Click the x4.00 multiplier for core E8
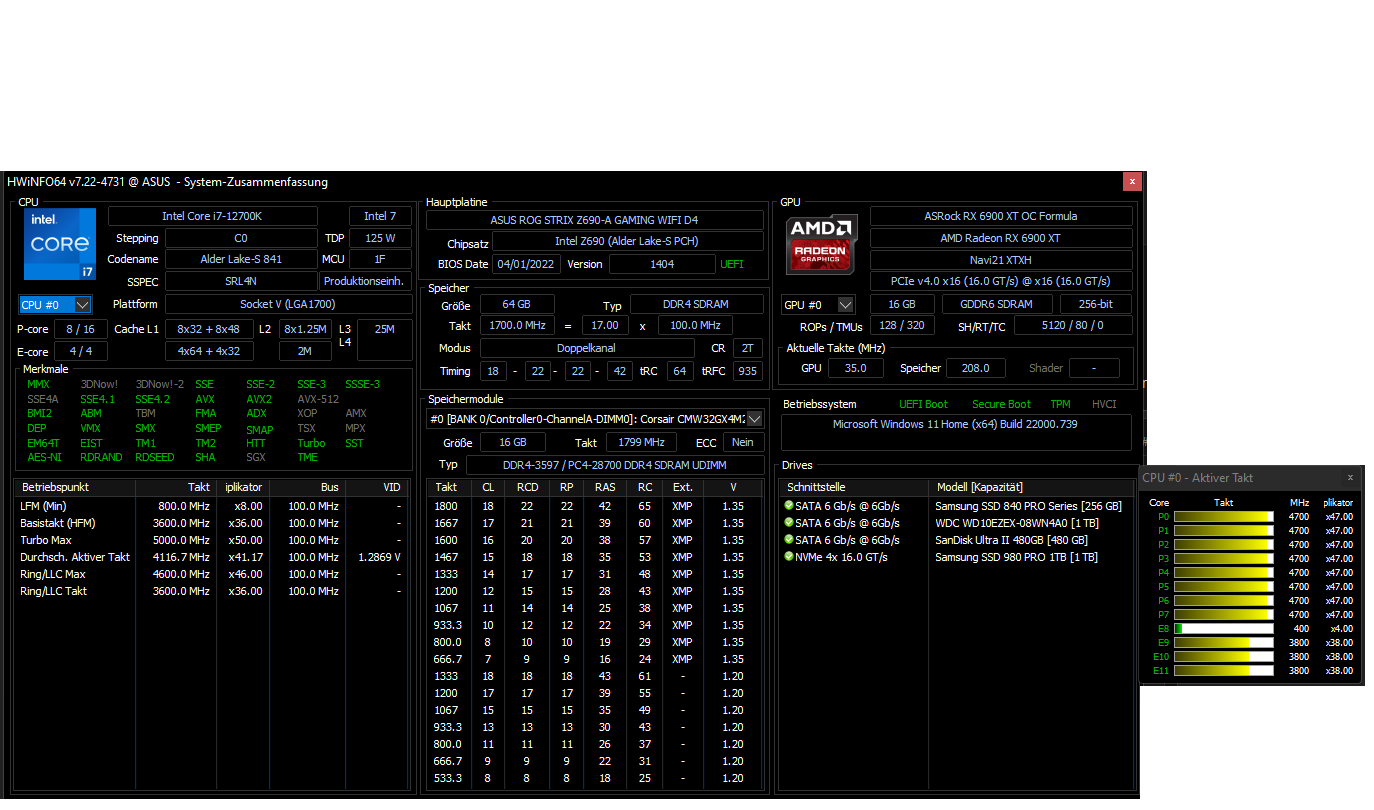 tap(1340, 629)
